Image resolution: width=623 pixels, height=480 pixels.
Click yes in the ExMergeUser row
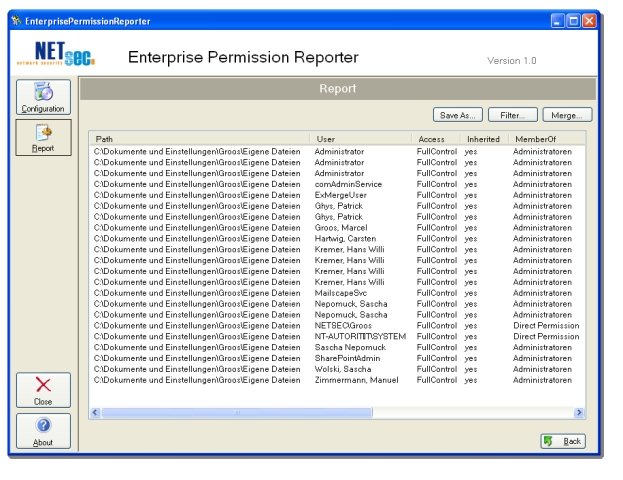[470, 195]
